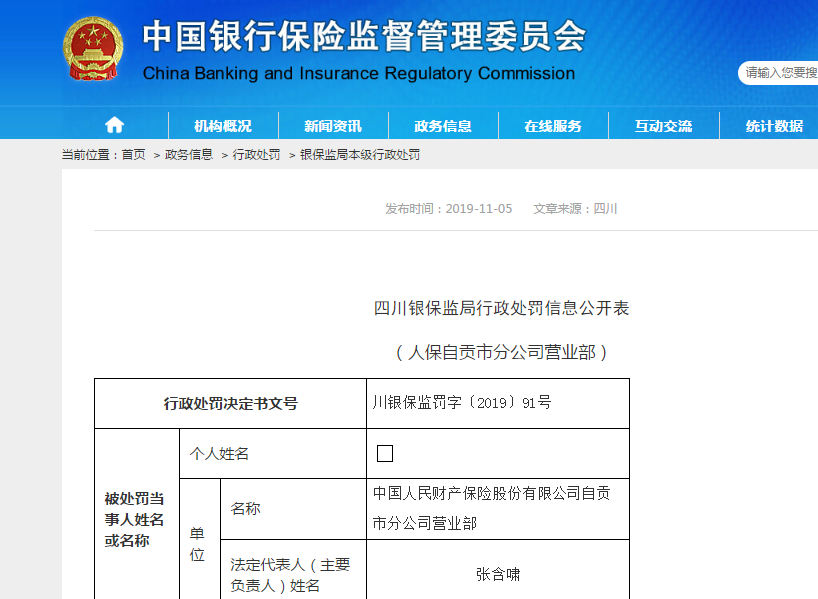Image resolution: width=818 pixels, height=599 pixels.
Task: Click the search input field 请输入您要搜
Action: click(778, 73)
